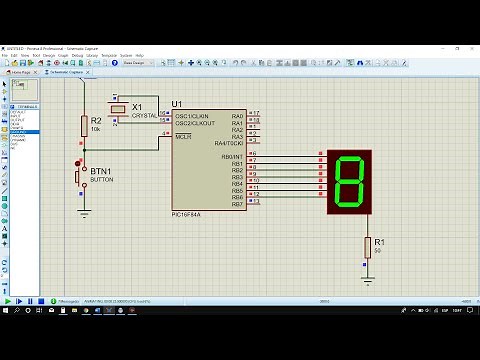480x360 pixels.
Task: Open the File menu
Action: coord(5,55)
